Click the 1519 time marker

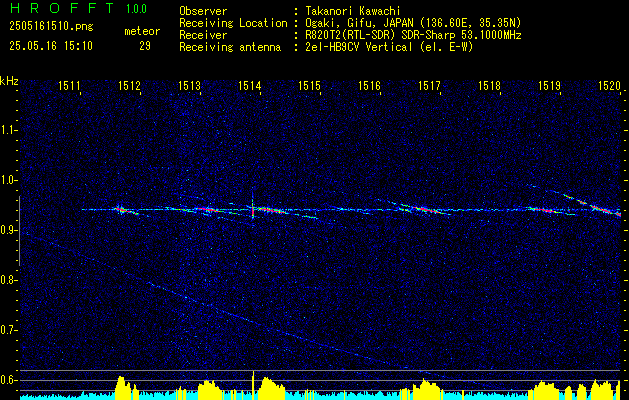tap(550, 85)
